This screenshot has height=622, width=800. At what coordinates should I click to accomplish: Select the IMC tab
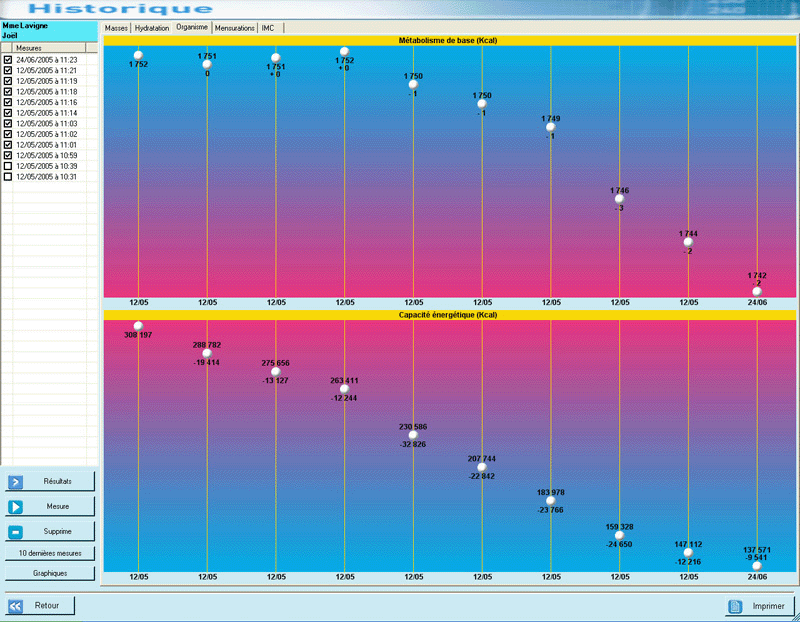(x=268, y=28)
